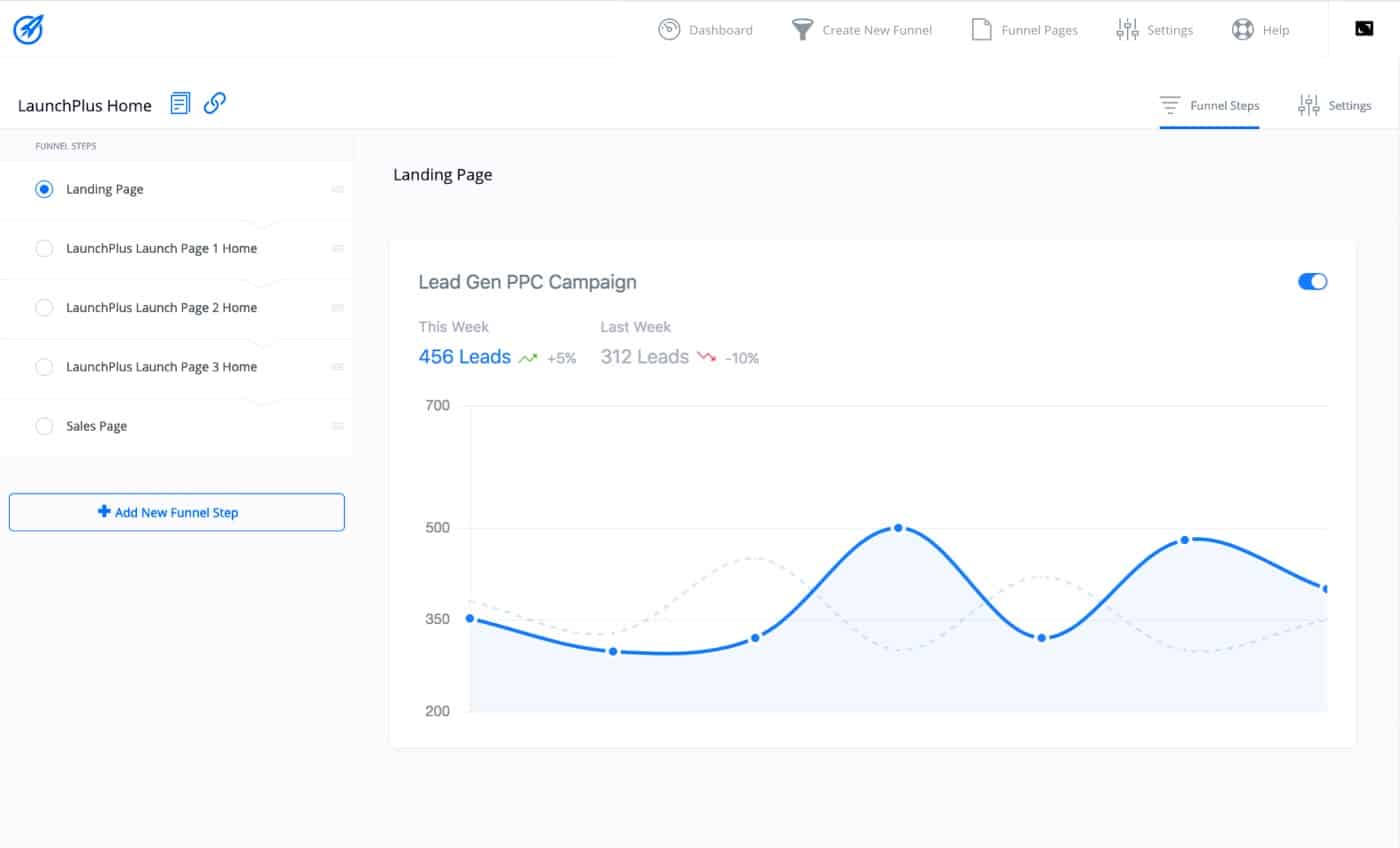Click the rocket logo icon

coord(28,30)
